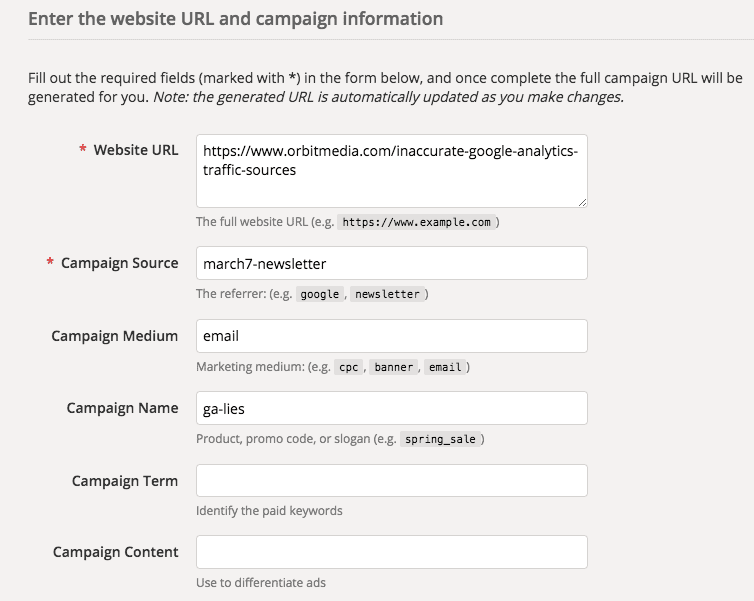Click the Campaign Medium input containing email
This screenshot has height=601, width=754.
coord(391,336)
